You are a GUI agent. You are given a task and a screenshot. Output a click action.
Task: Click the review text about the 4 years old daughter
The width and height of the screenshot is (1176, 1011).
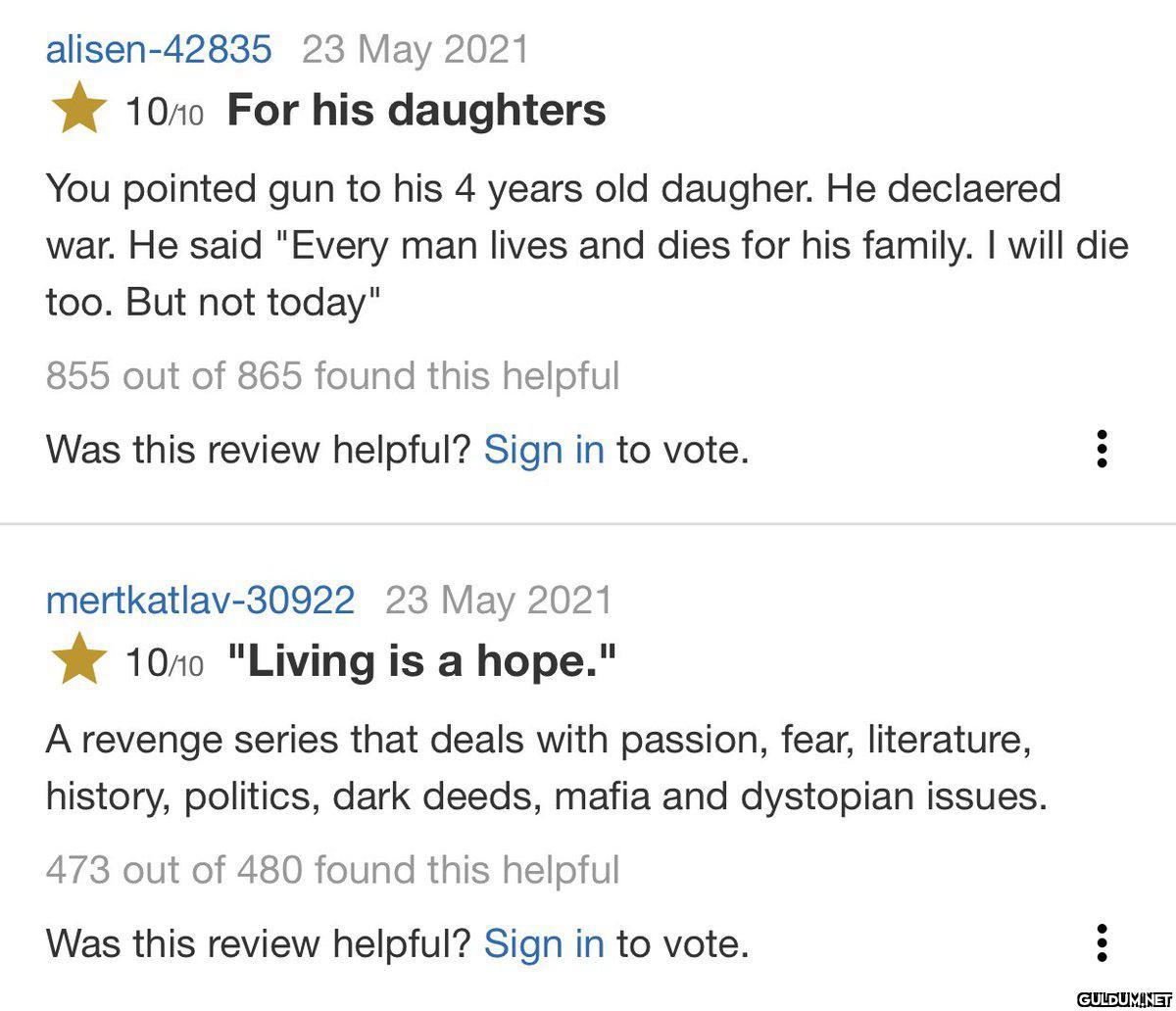coord(587,245)
